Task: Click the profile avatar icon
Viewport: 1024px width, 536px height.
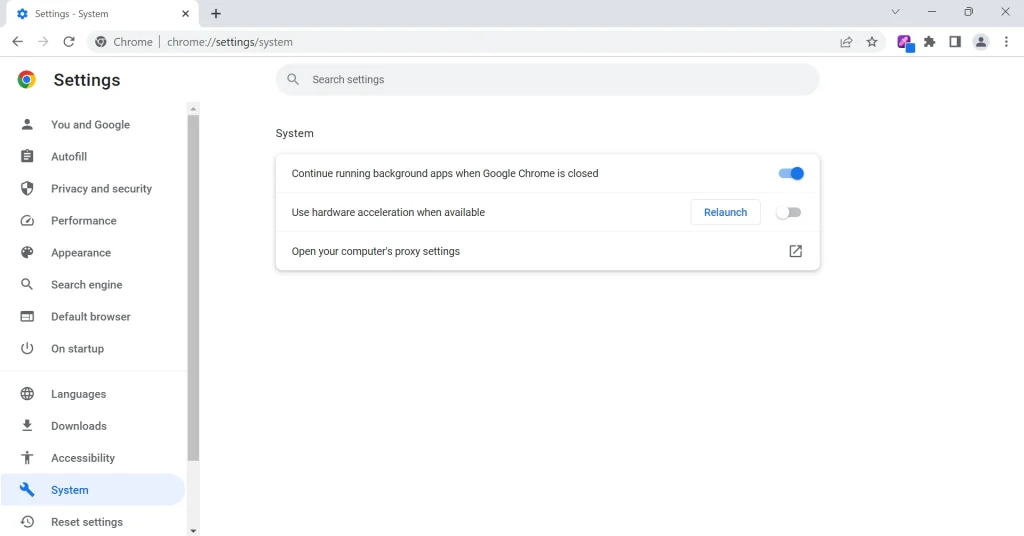Action: point(981,42)
